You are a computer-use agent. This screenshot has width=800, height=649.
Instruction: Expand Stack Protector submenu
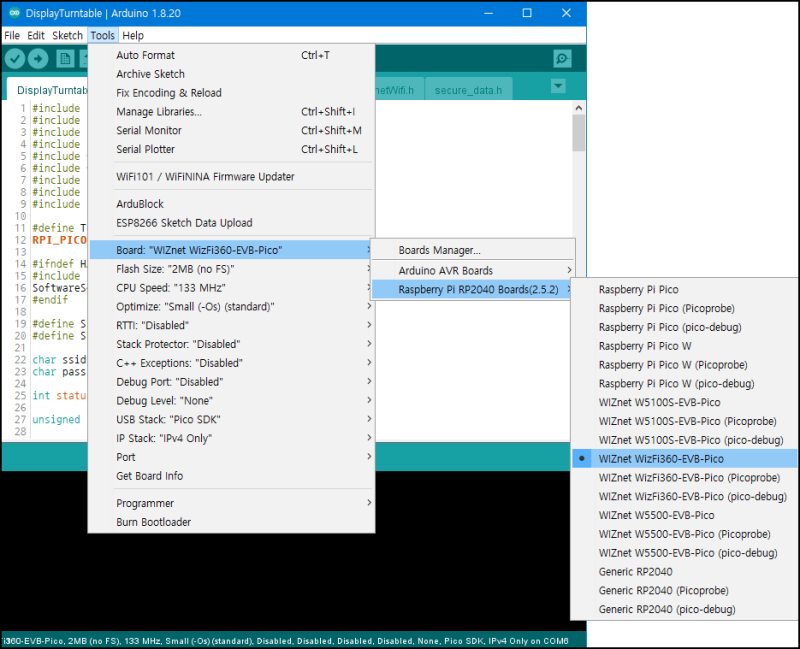tap(232, 344)
